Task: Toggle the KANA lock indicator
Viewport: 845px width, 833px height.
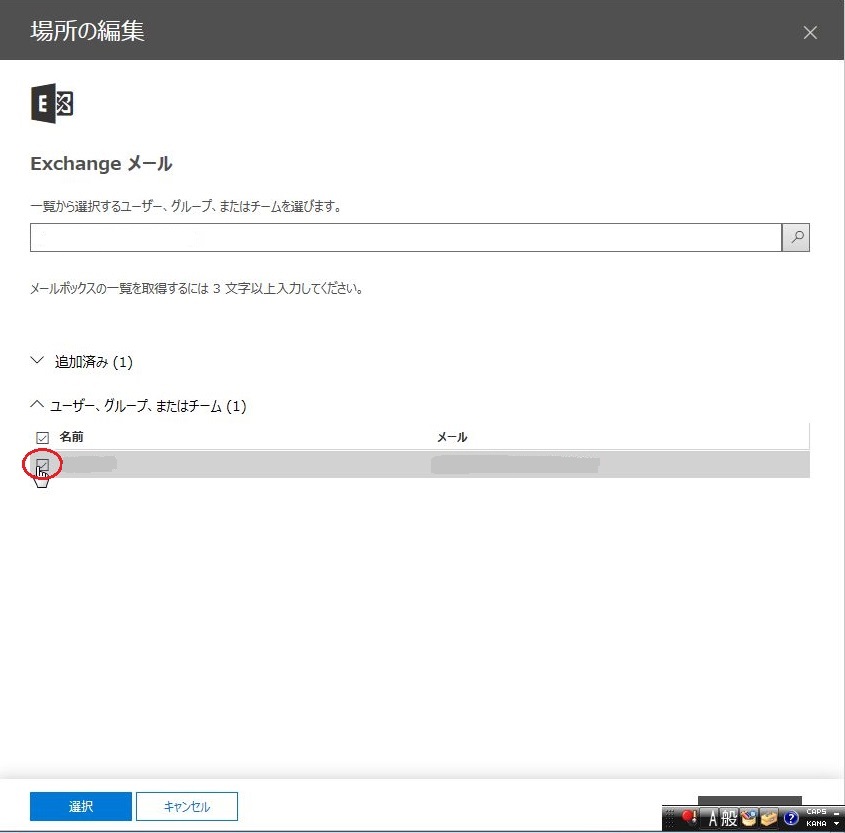Action: [815, 824]
